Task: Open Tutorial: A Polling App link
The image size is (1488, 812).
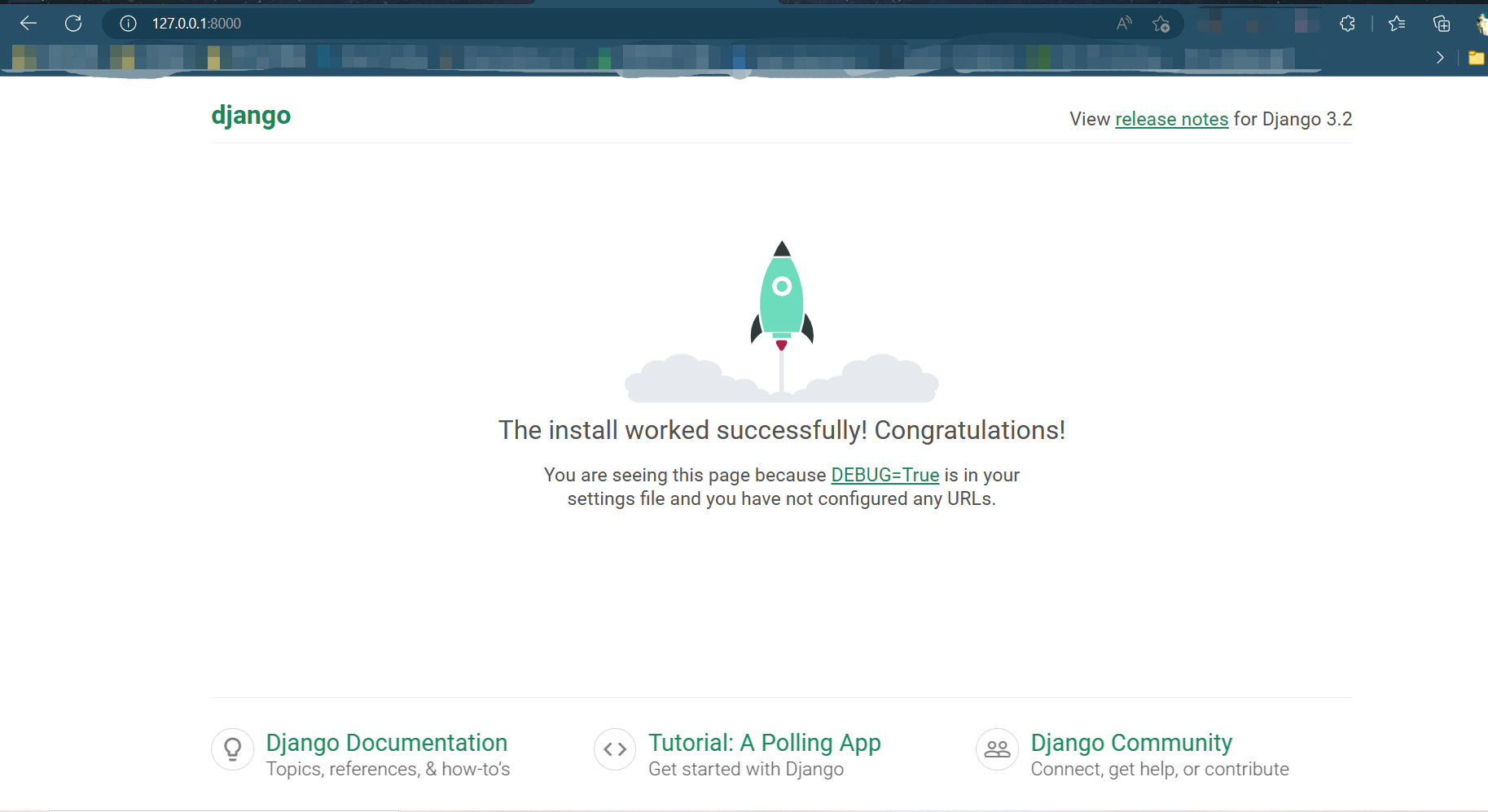Action: click(x=765, y=743)
